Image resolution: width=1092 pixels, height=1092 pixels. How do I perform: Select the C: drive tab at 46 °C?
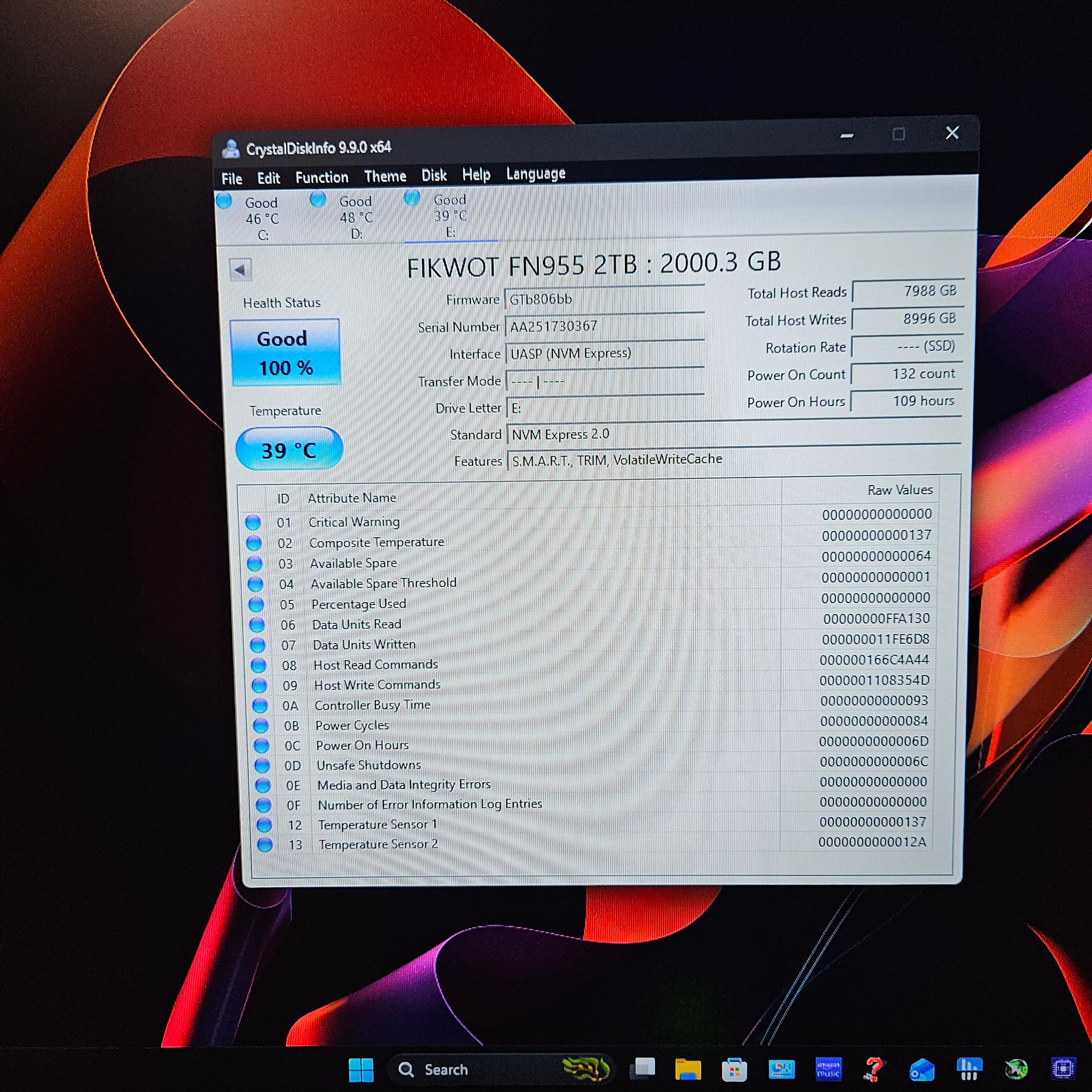[x=261, y=218]
